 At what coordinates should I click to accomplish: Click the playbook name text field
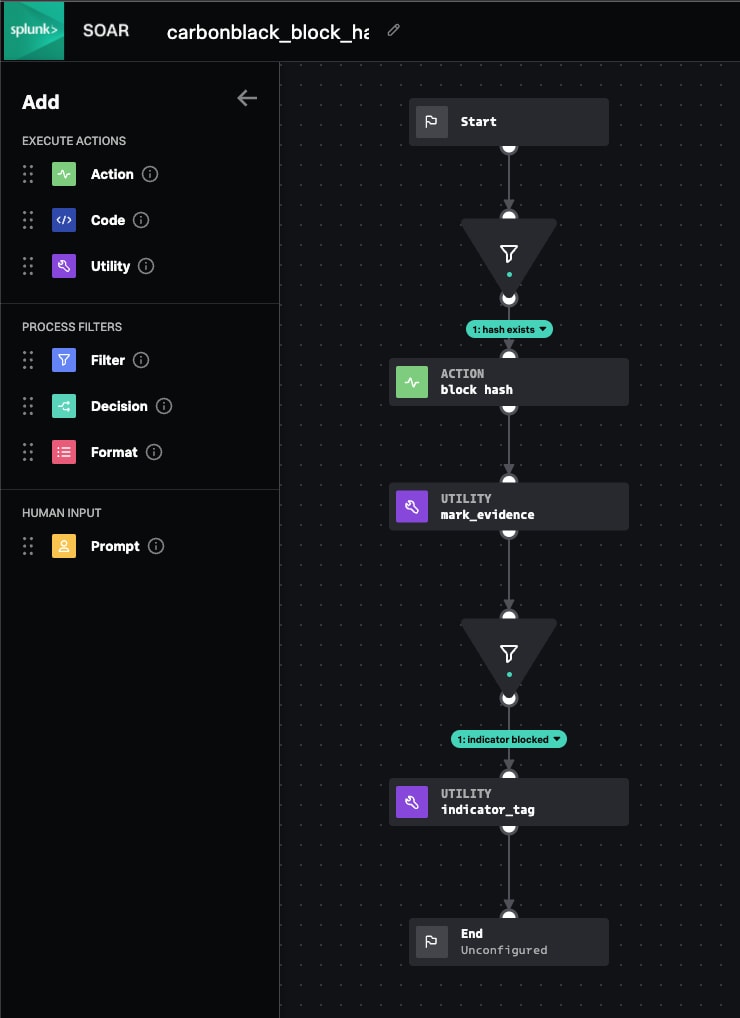point(267,31)
